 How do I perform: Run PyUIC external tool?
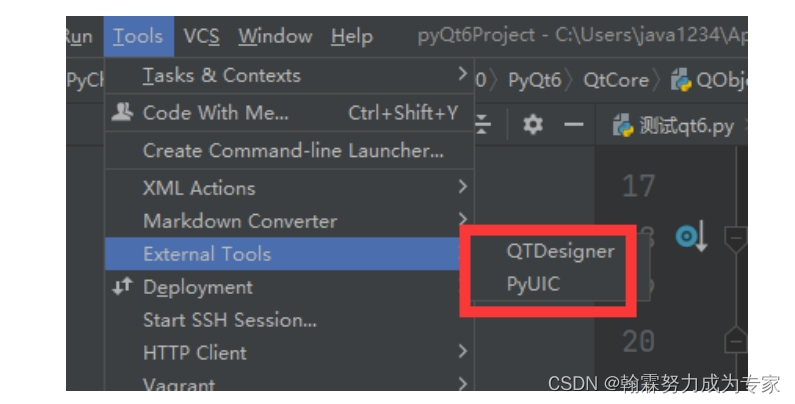(533, 284)
